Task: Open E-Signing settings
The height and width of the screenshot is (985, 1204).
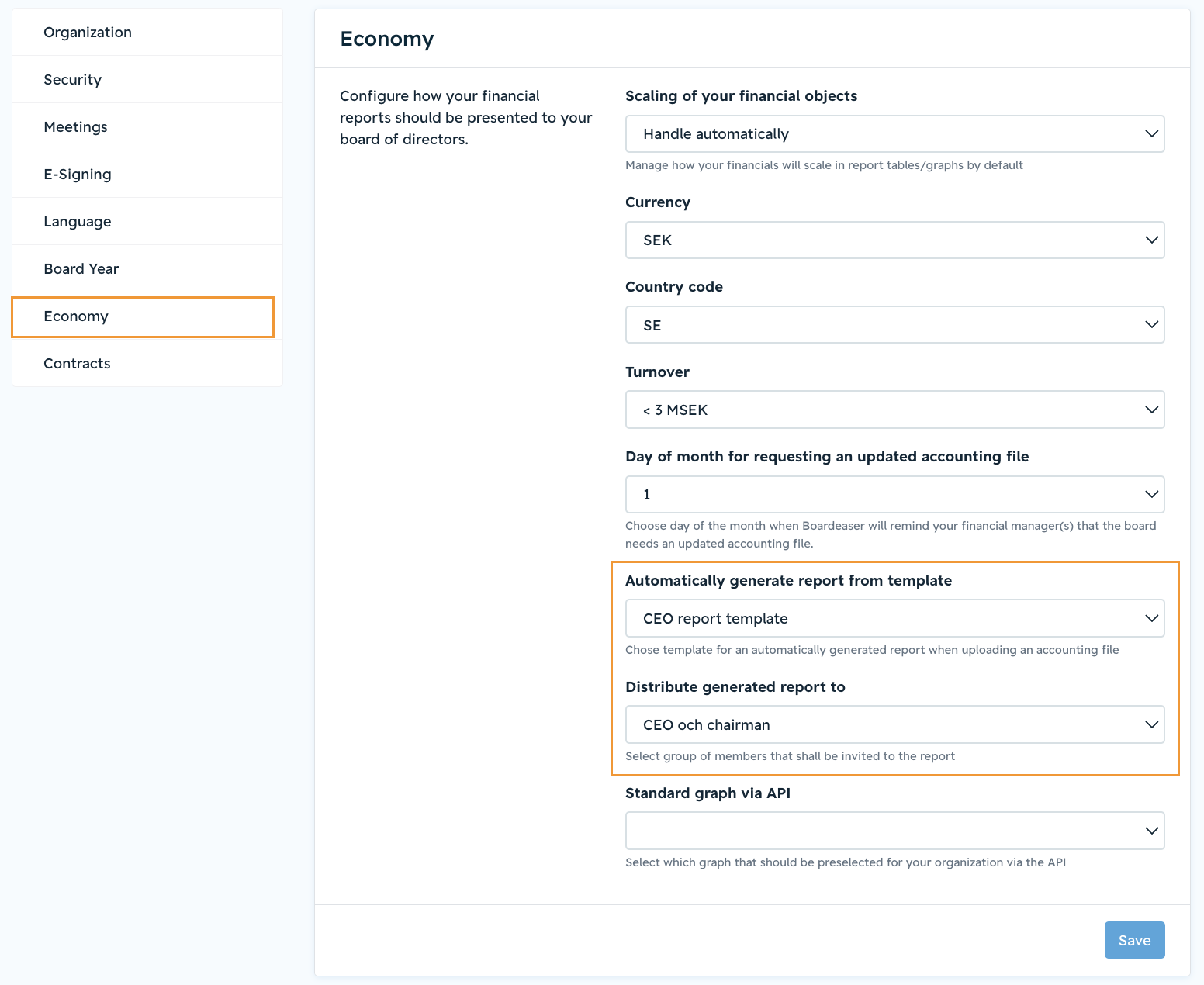Action: (147, 175)
